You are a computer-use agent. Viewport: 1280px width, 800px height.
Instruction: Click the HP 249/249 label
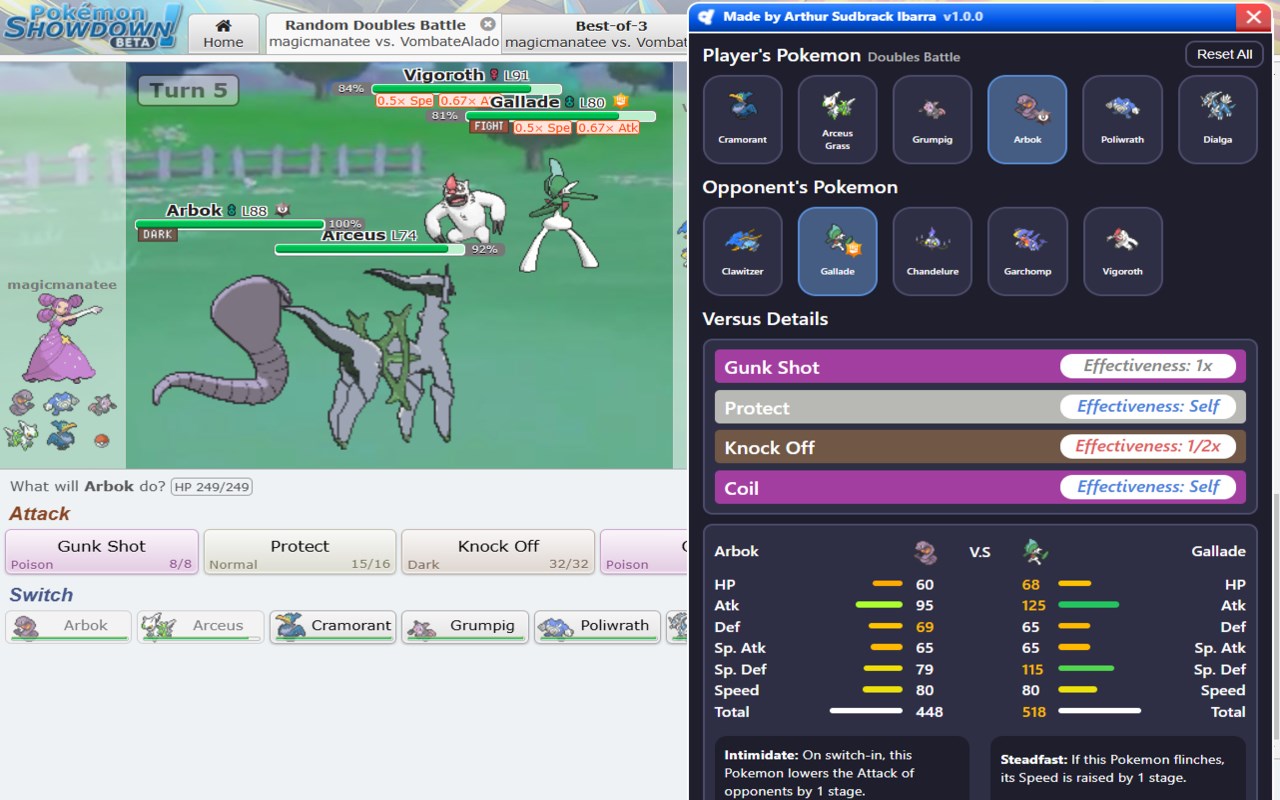click(211, 487)
